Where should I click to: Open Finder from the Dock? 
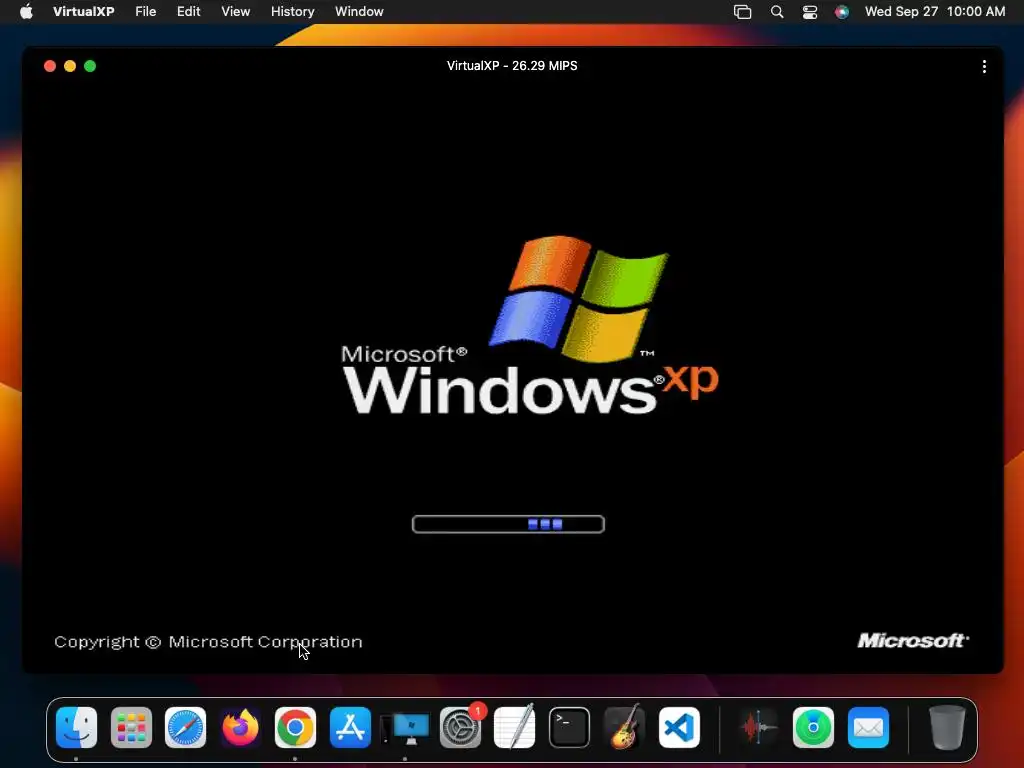click(76, 728)
